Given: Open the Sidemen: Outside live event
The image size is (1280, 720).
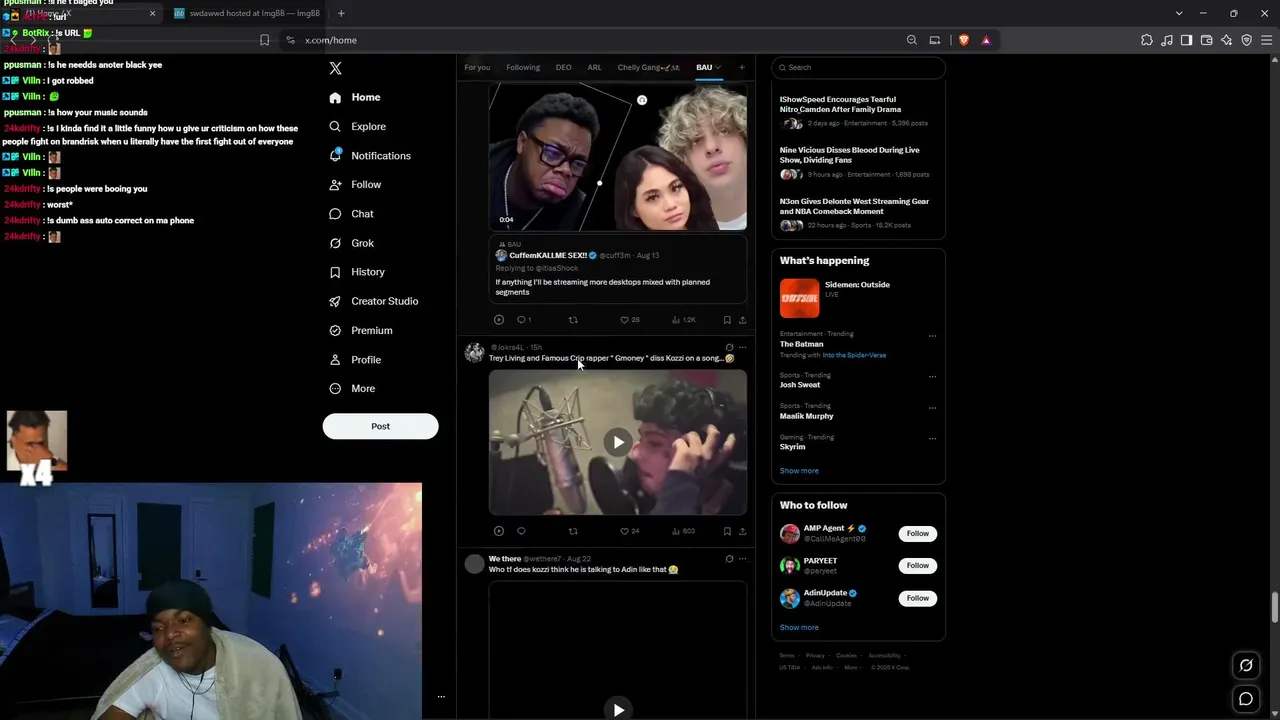Looking at the screenshot, I should click(x=858, y=298).
